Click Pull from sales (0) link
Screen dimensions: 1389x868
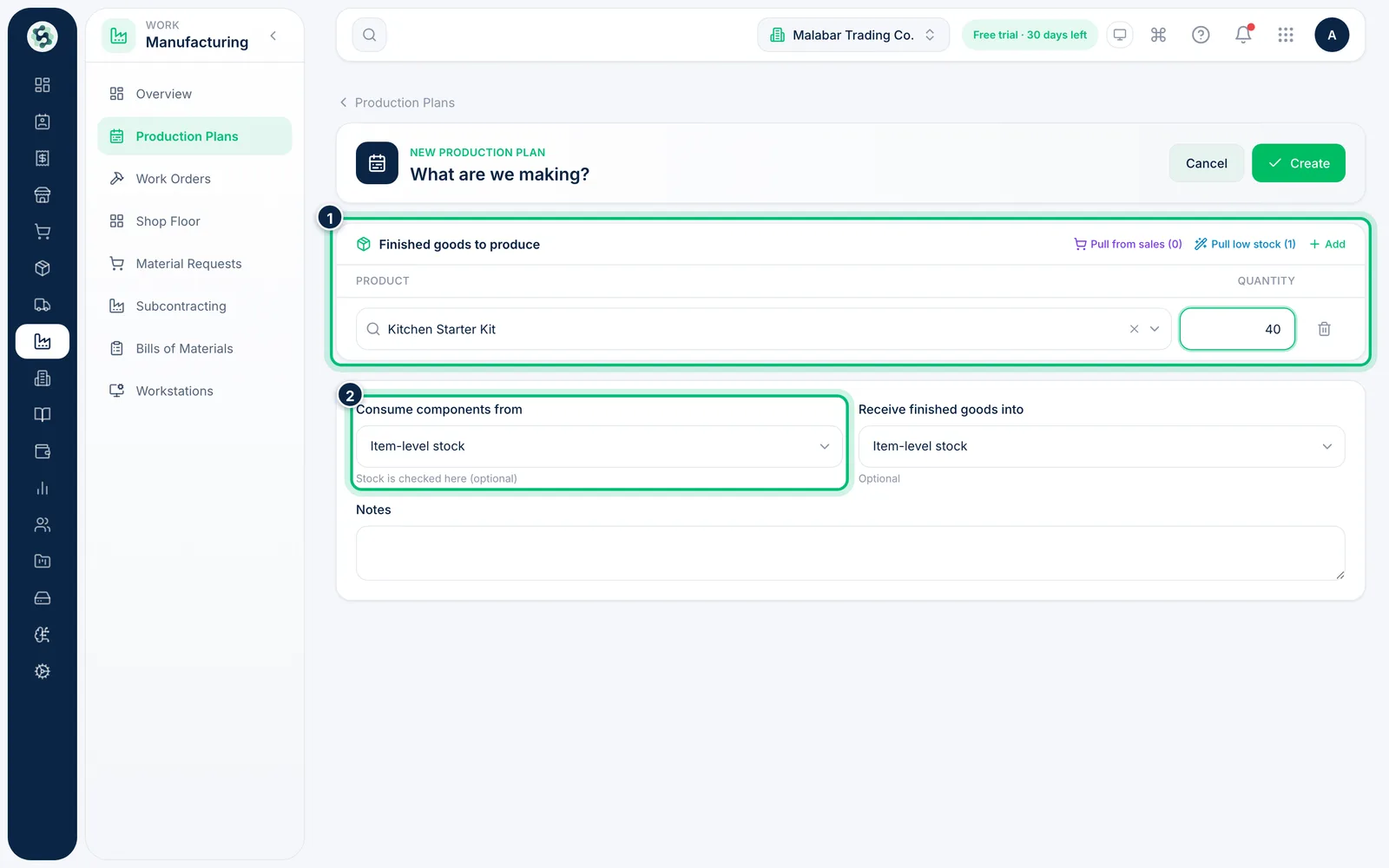coord(1128,244)
